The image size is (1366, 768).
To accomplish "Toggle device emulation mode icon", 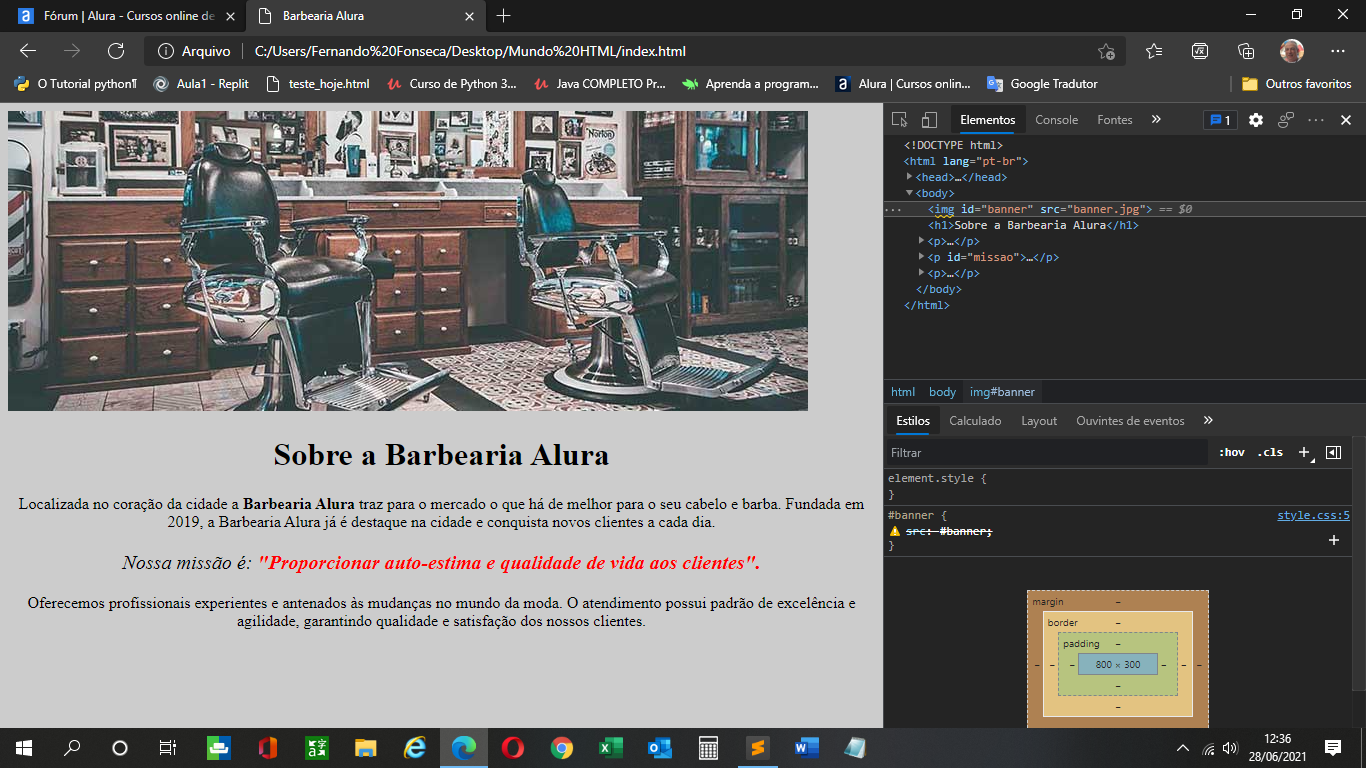I will point(929,120).
